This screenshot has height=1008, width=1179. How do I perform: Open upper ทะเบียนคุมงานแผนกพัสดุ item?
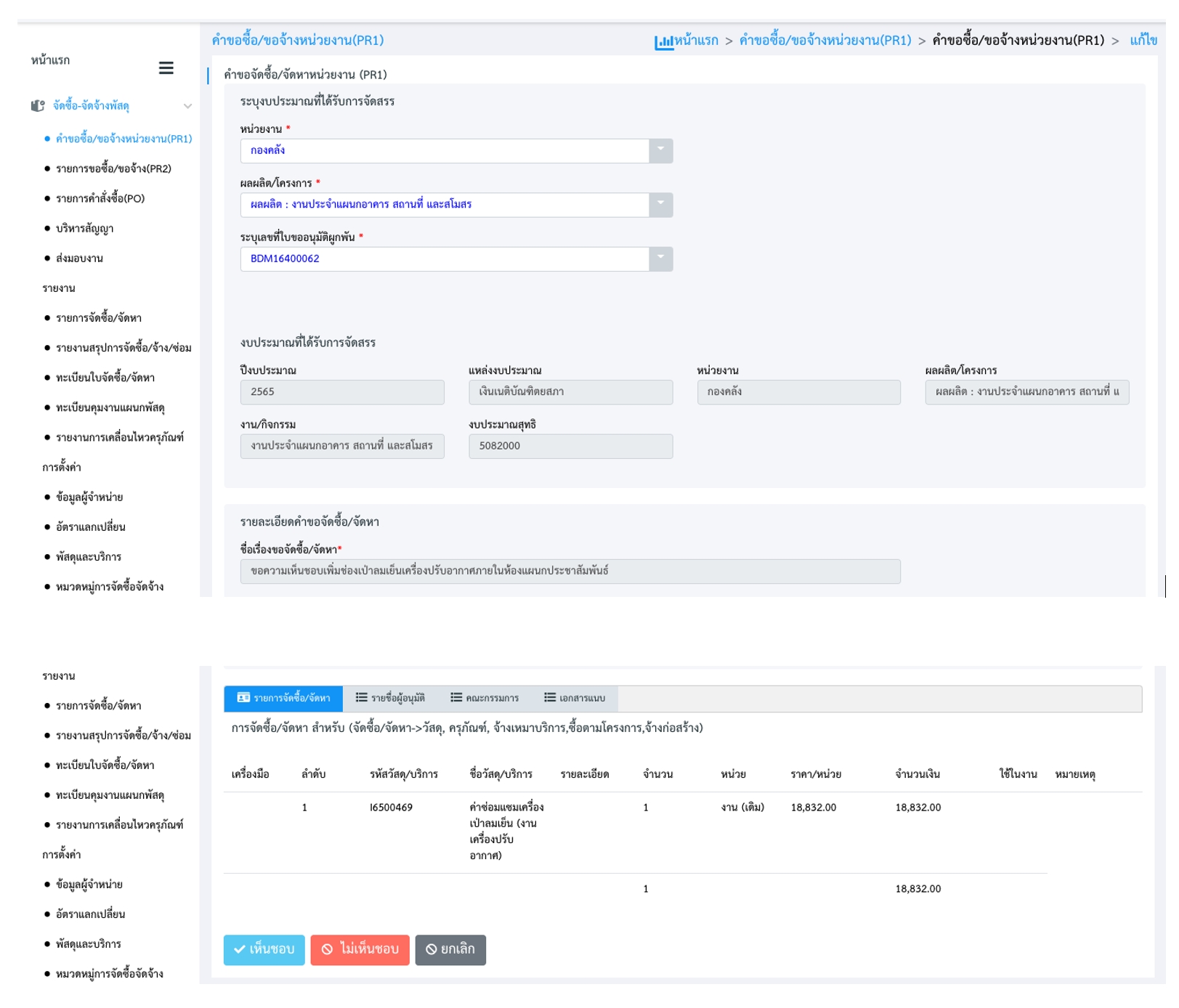coord(110,407)
